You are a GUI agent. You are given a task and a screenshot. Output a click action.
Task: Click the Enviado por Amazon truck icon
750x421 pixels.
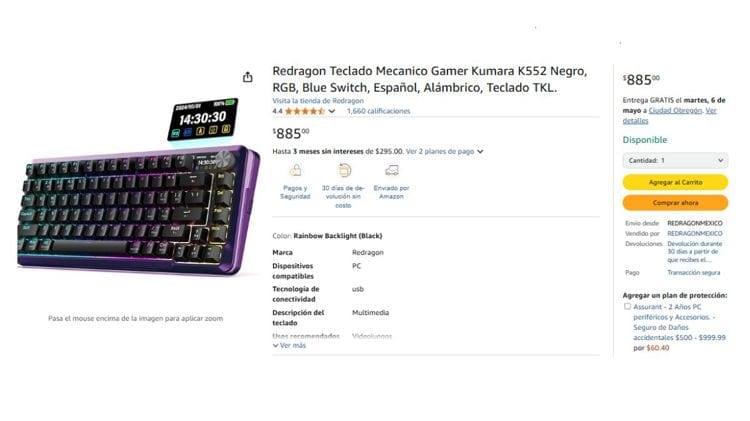392,170
